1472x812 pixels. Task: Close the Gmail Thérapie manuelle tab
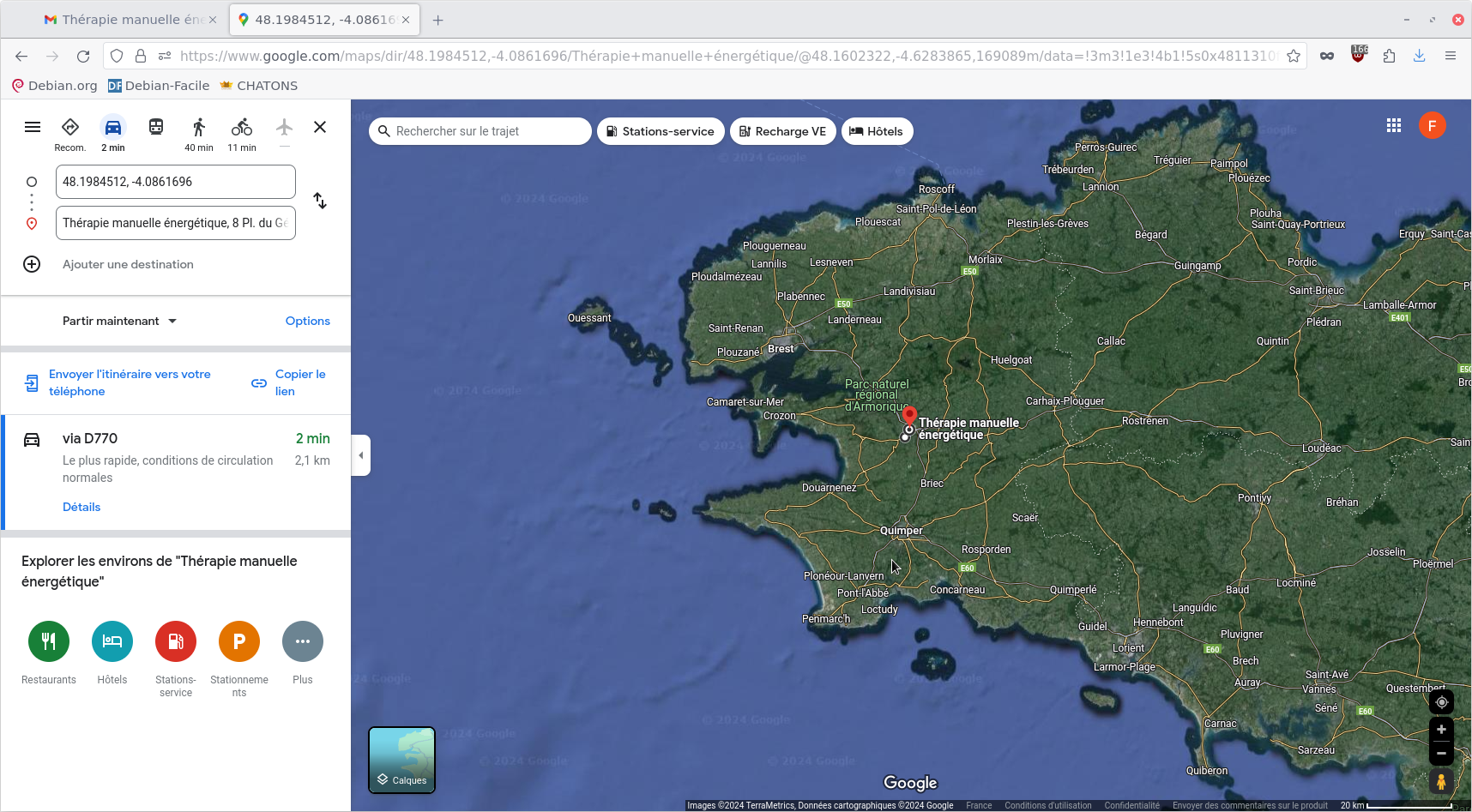point(213,19)
